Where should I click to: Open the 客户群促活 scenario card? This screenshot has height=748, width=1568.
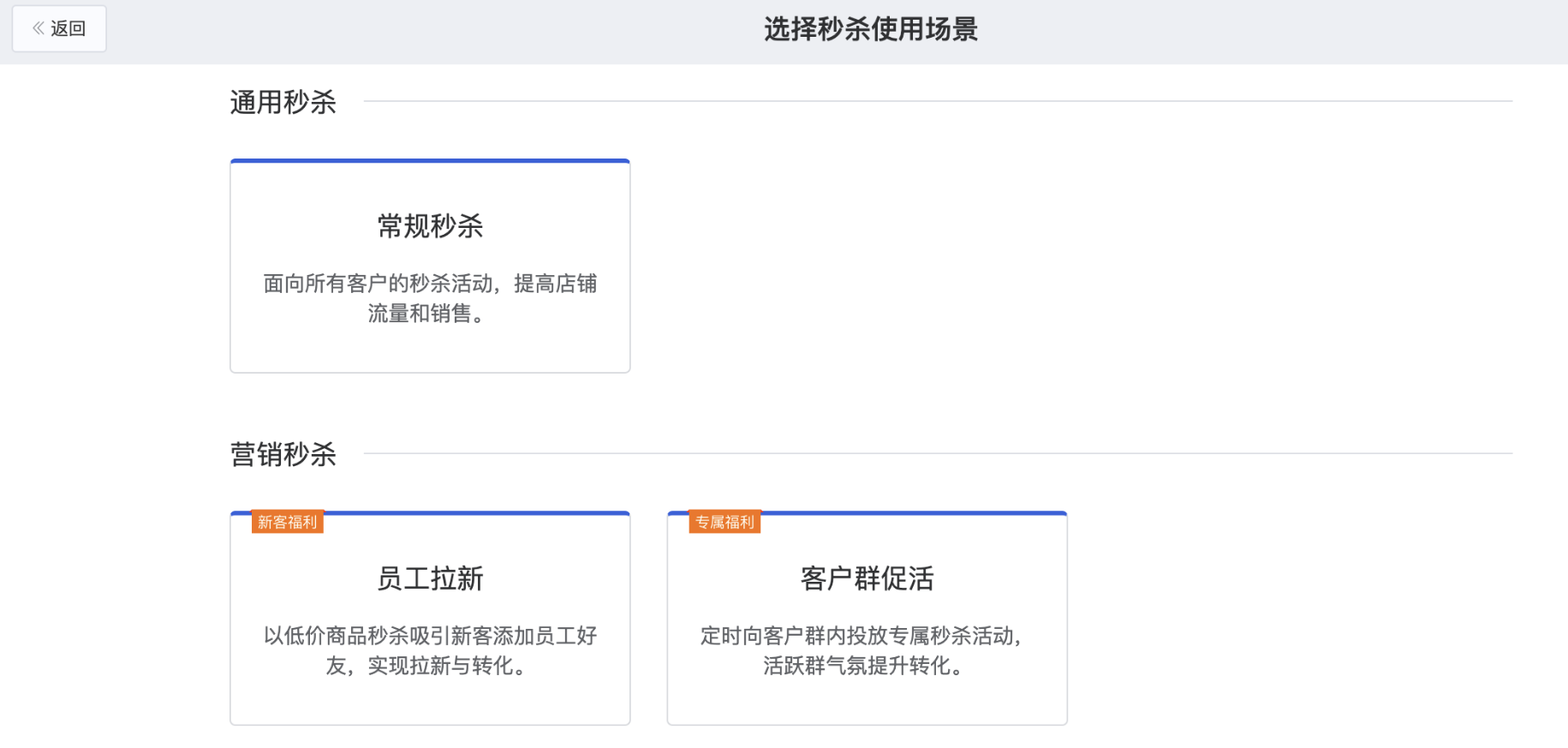coord(867,618)
